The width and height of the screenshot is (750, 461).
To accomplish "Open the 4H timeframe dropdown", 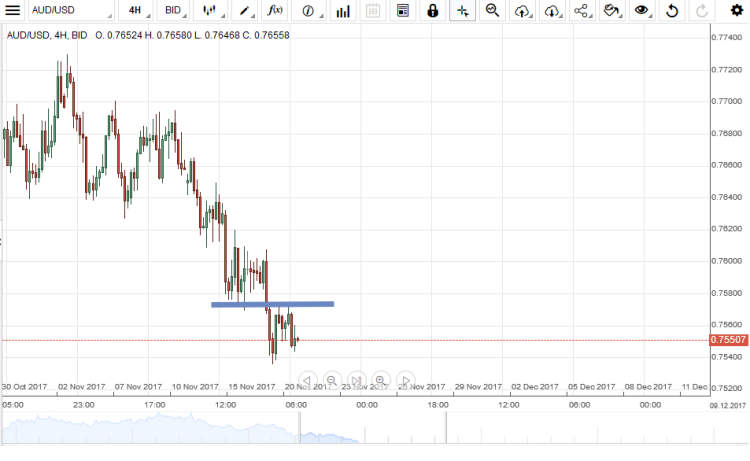I will (135, 10).
